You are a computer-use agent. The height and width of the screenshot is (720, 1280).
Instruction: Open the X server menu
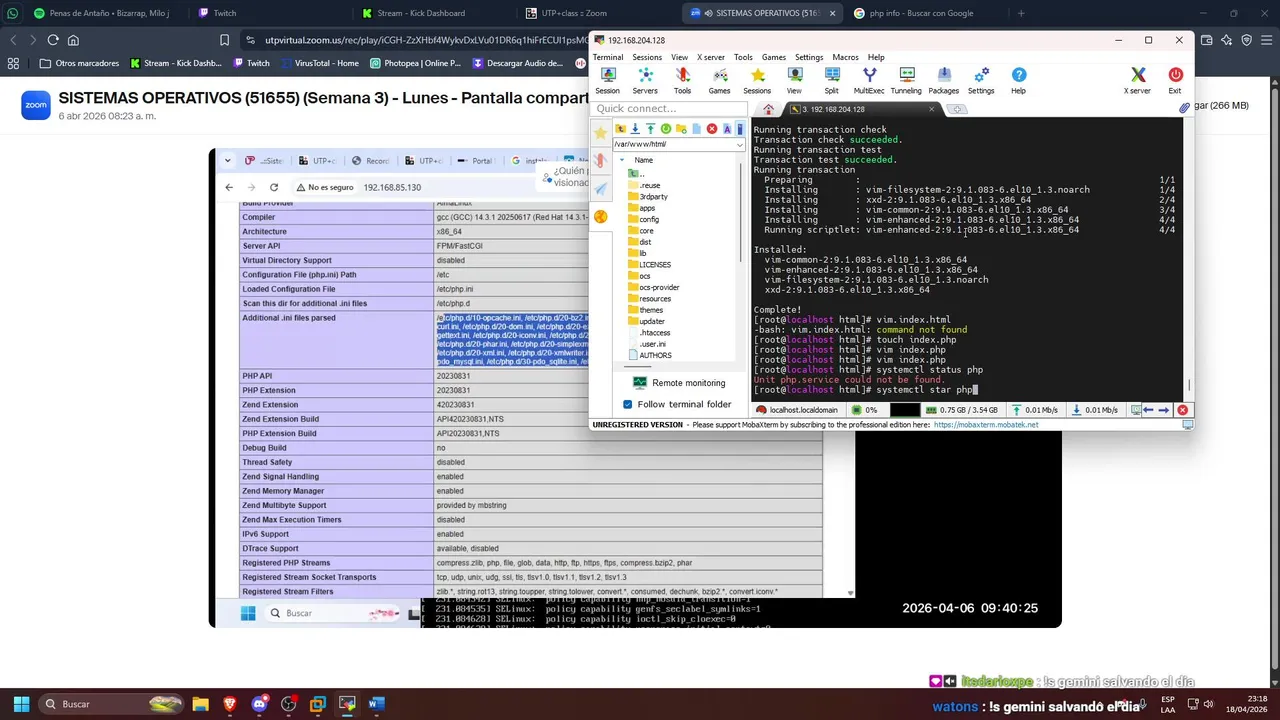tap(711, 57)
